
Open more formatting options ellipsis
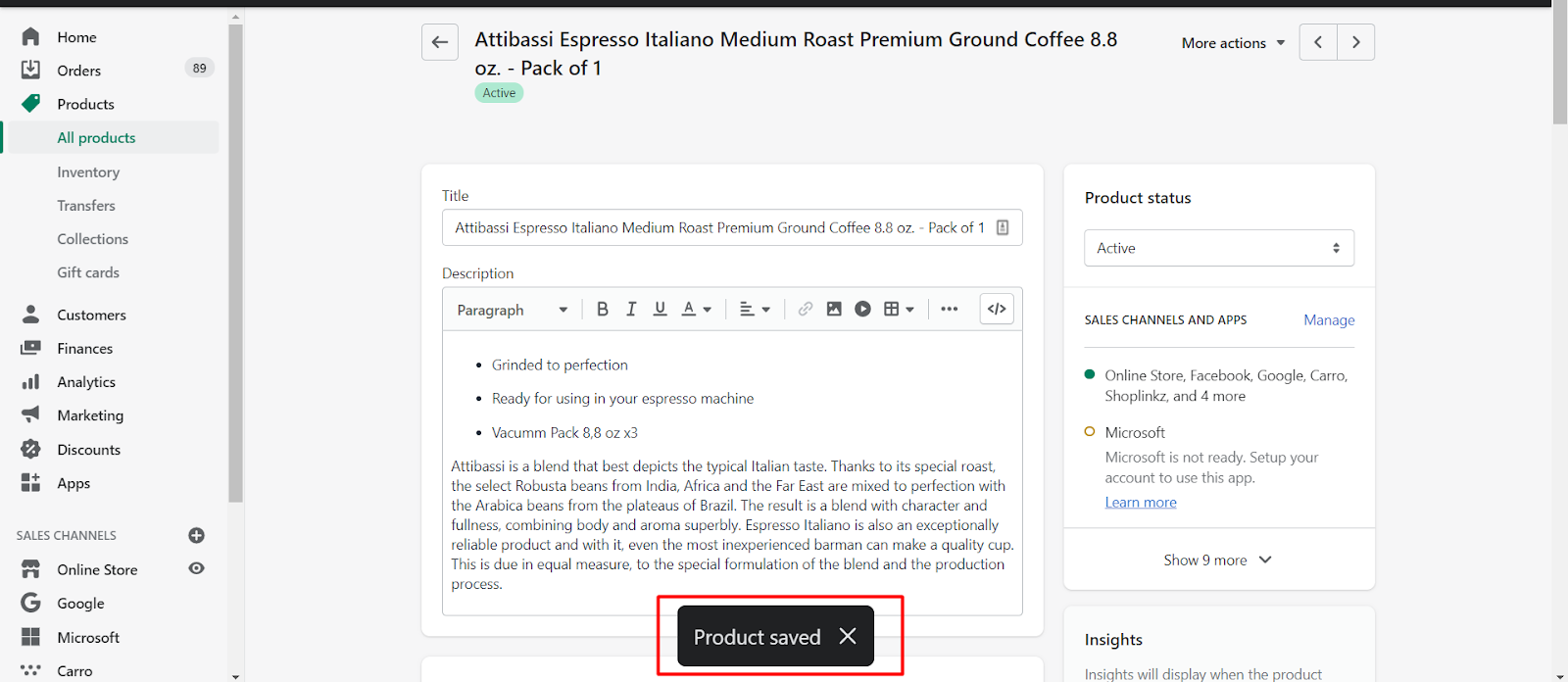coord(949,309)
